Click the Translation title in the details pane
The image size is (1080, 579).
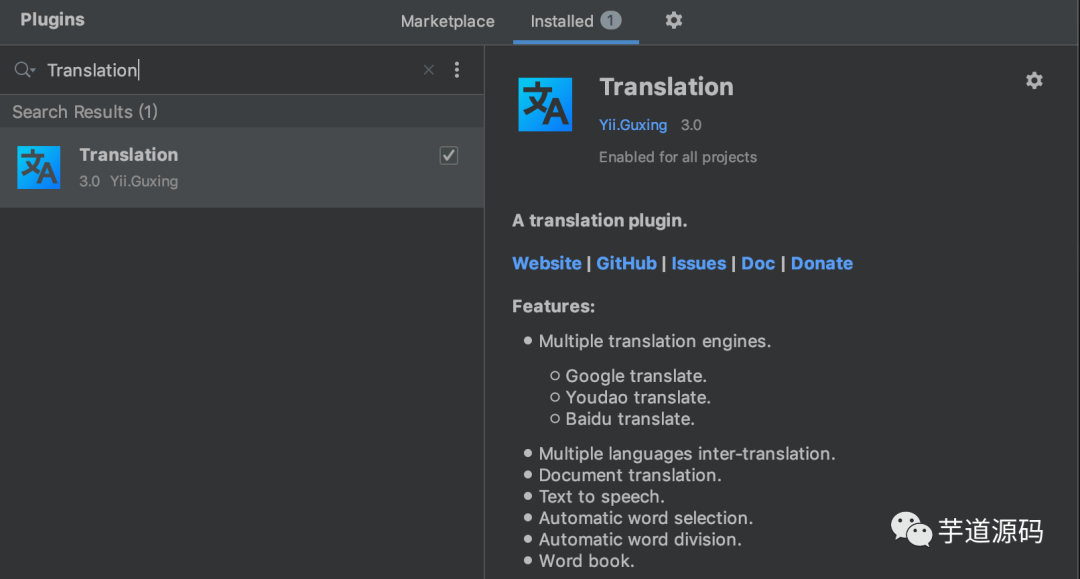pyautogui.click(x=666, y=87)
